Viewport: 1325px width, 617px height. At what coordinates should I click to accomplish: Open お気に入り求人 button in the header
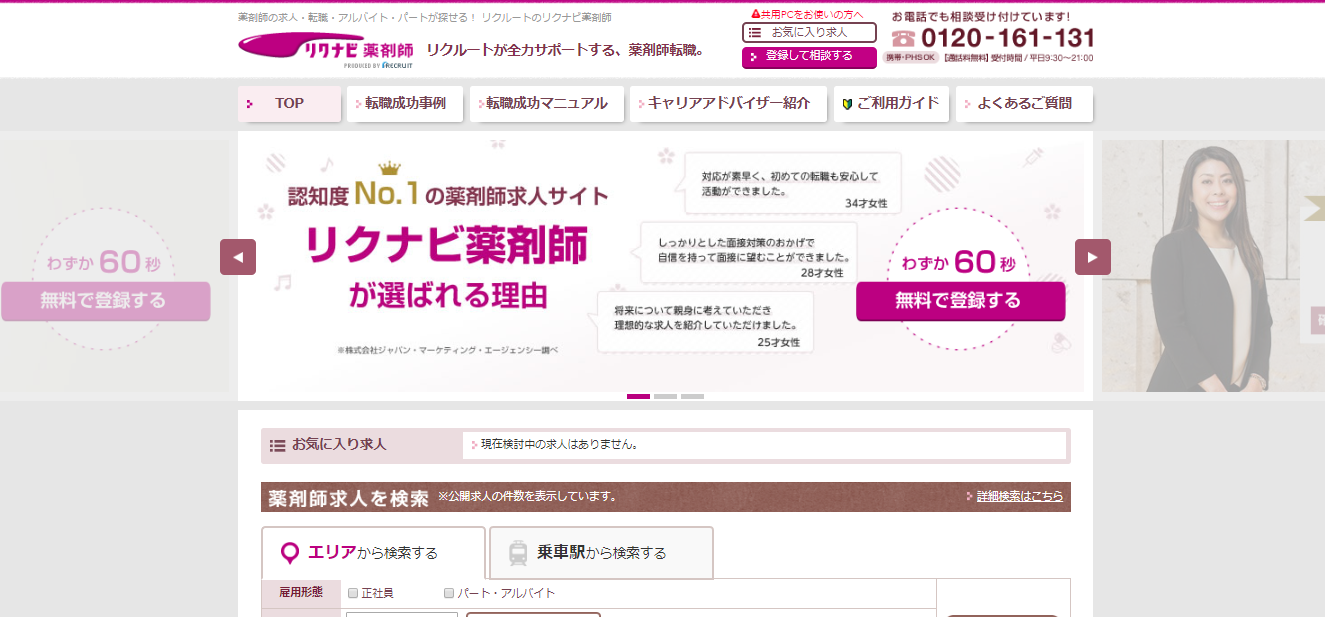click(809, 33)
